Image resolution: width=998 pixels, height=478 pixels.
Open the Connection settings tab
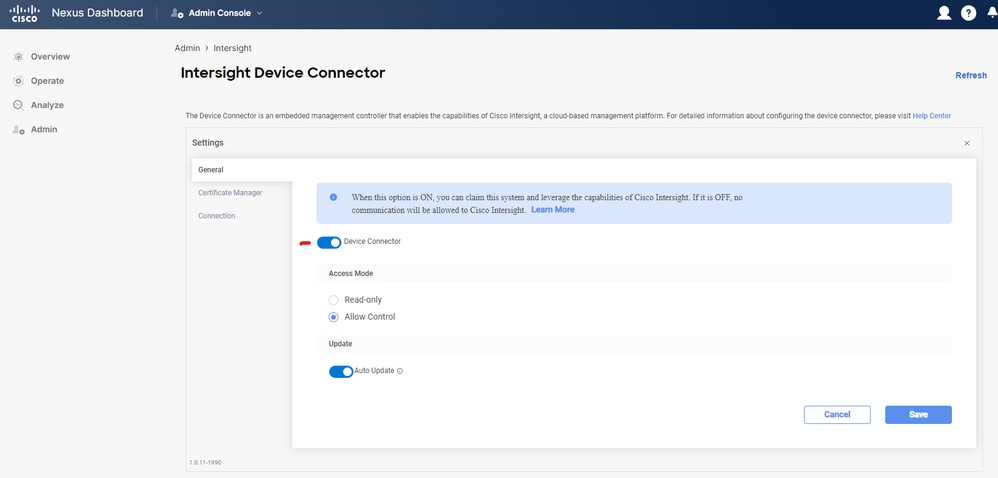pyautogui.click(x=216, y=216)
